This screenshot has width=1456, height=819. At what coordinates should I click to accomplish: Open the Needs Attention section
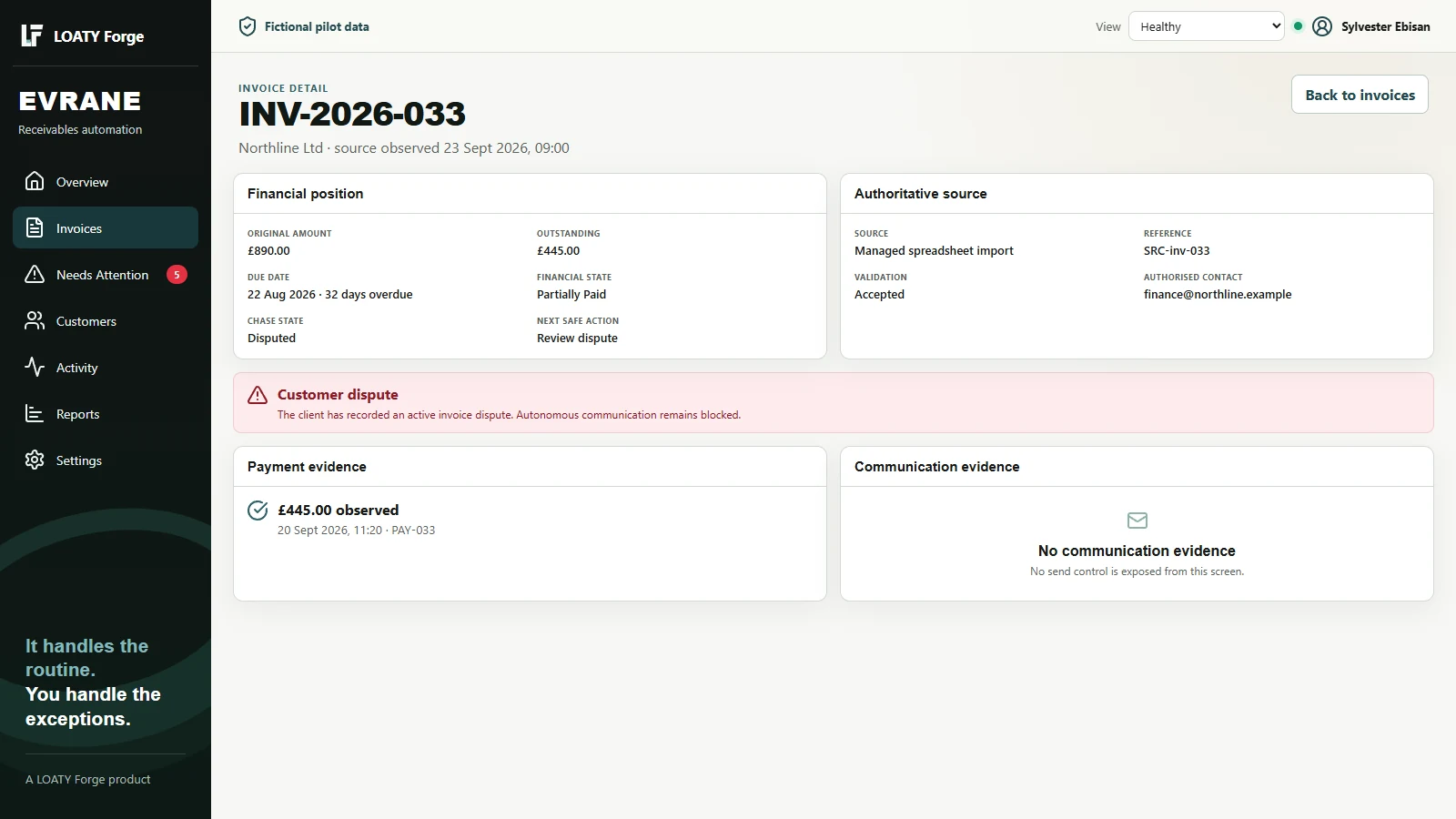tap(106, 274)
